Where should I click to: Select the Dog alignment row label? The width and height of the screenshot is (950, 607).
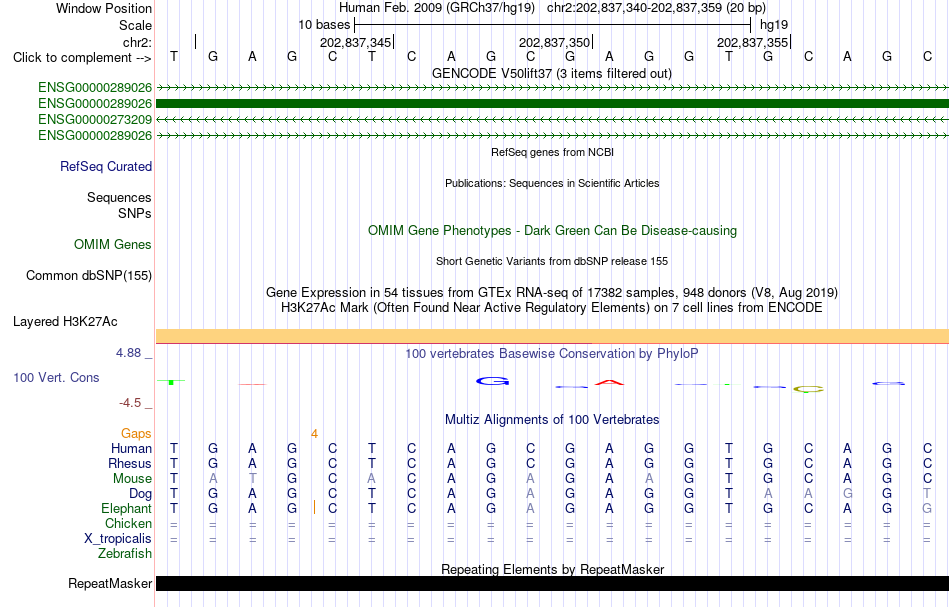[x=141, y=494]
